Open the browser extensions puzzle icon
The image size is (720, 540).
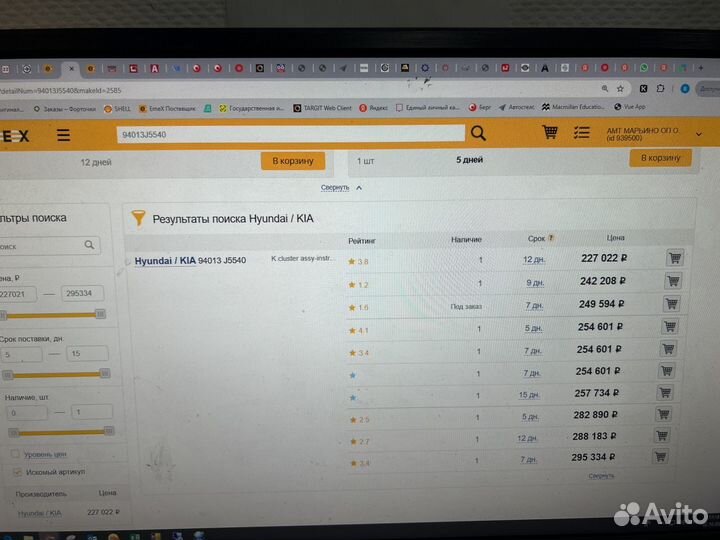pyautogui.click(x=660, y=88)
